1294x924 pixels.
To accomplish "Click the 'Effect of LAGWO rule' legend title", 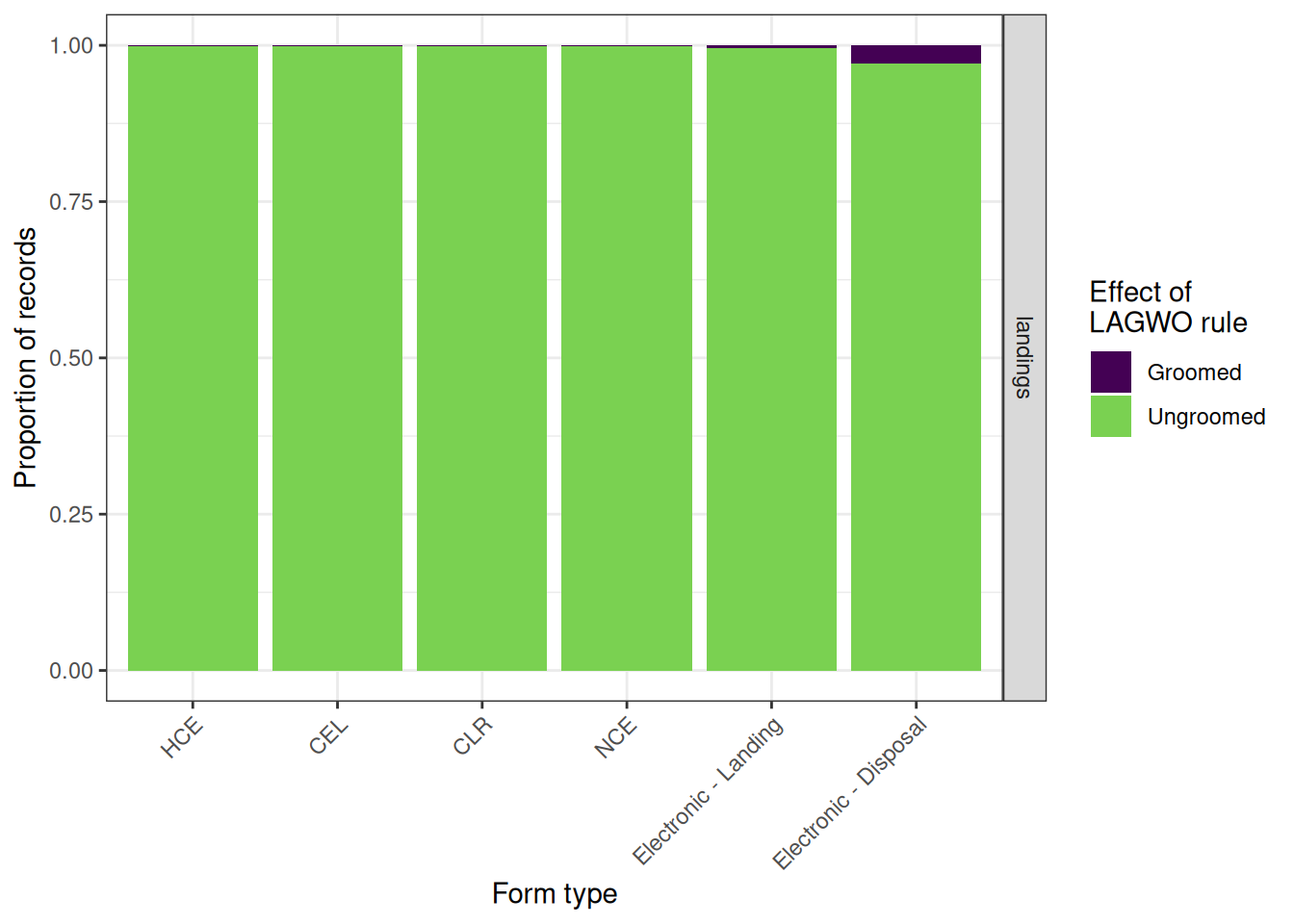I will pyautogui.click(x=1168, y=307).
